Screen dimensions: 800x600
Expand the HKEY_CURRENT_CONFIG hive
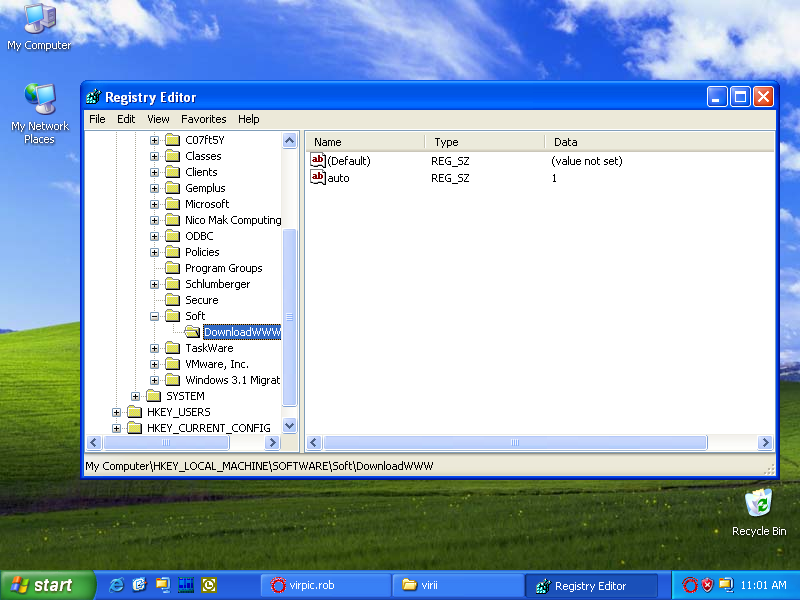point(116,429)
